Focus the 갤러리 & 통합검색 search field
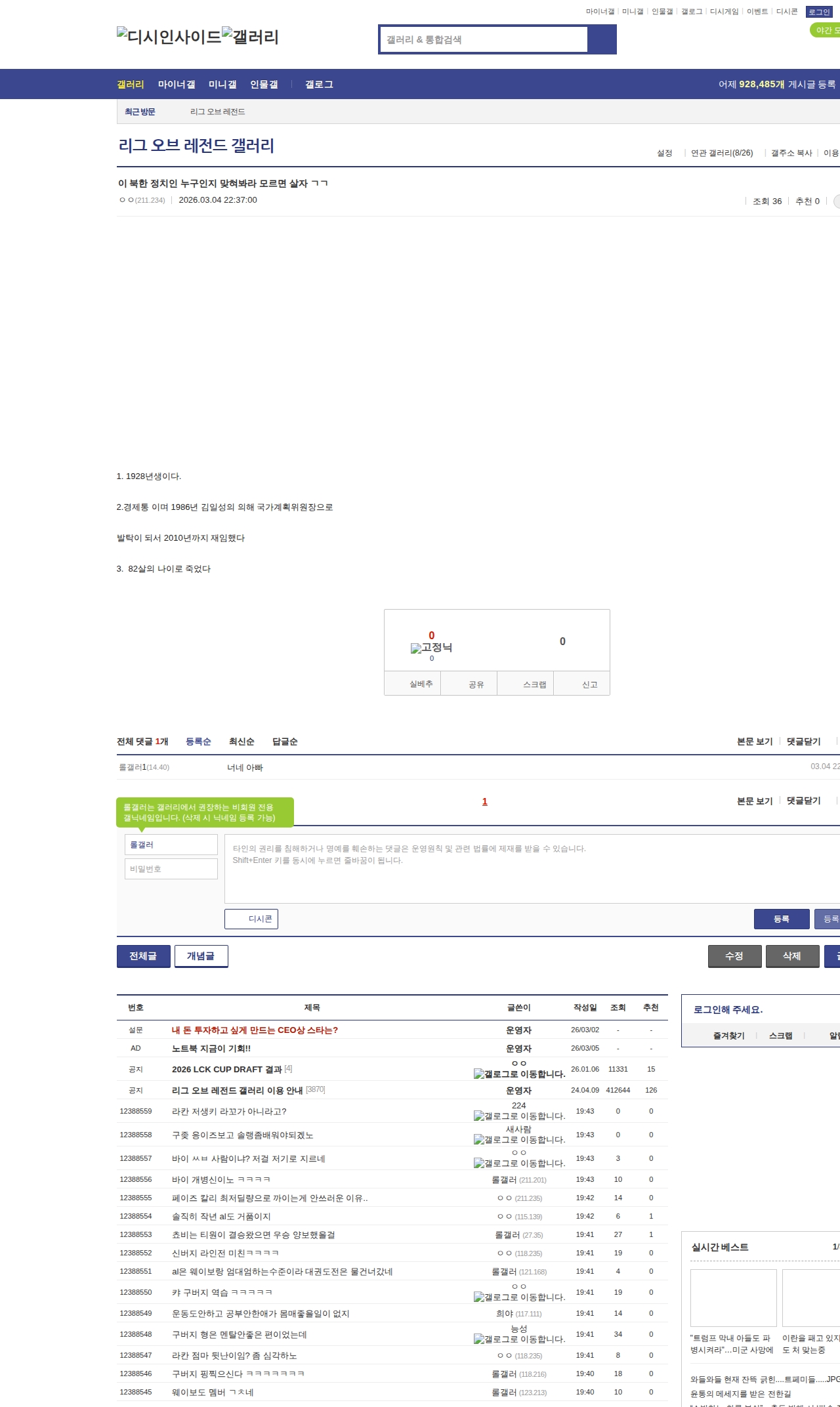Viewport: 840px width, 1407px height. [x=484, y=39]
